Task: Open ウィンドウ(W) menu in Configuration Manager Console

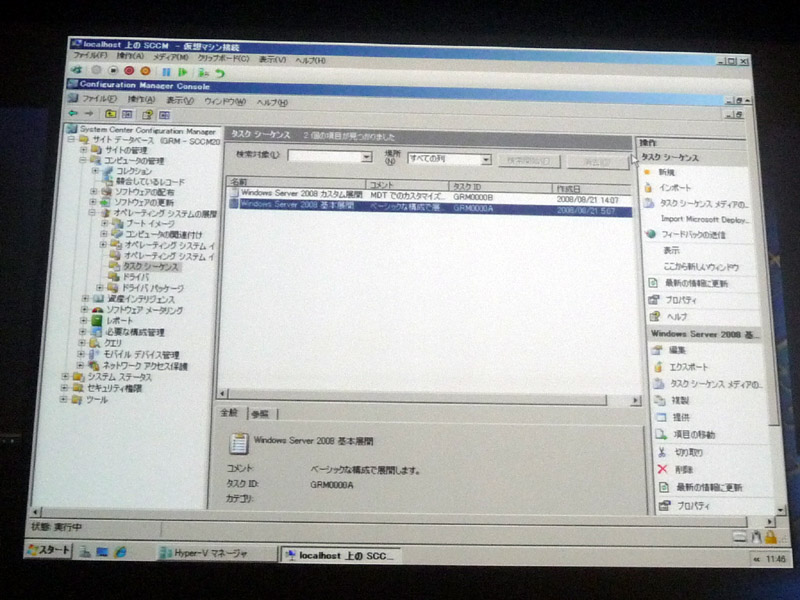Action: click(225, 102)
